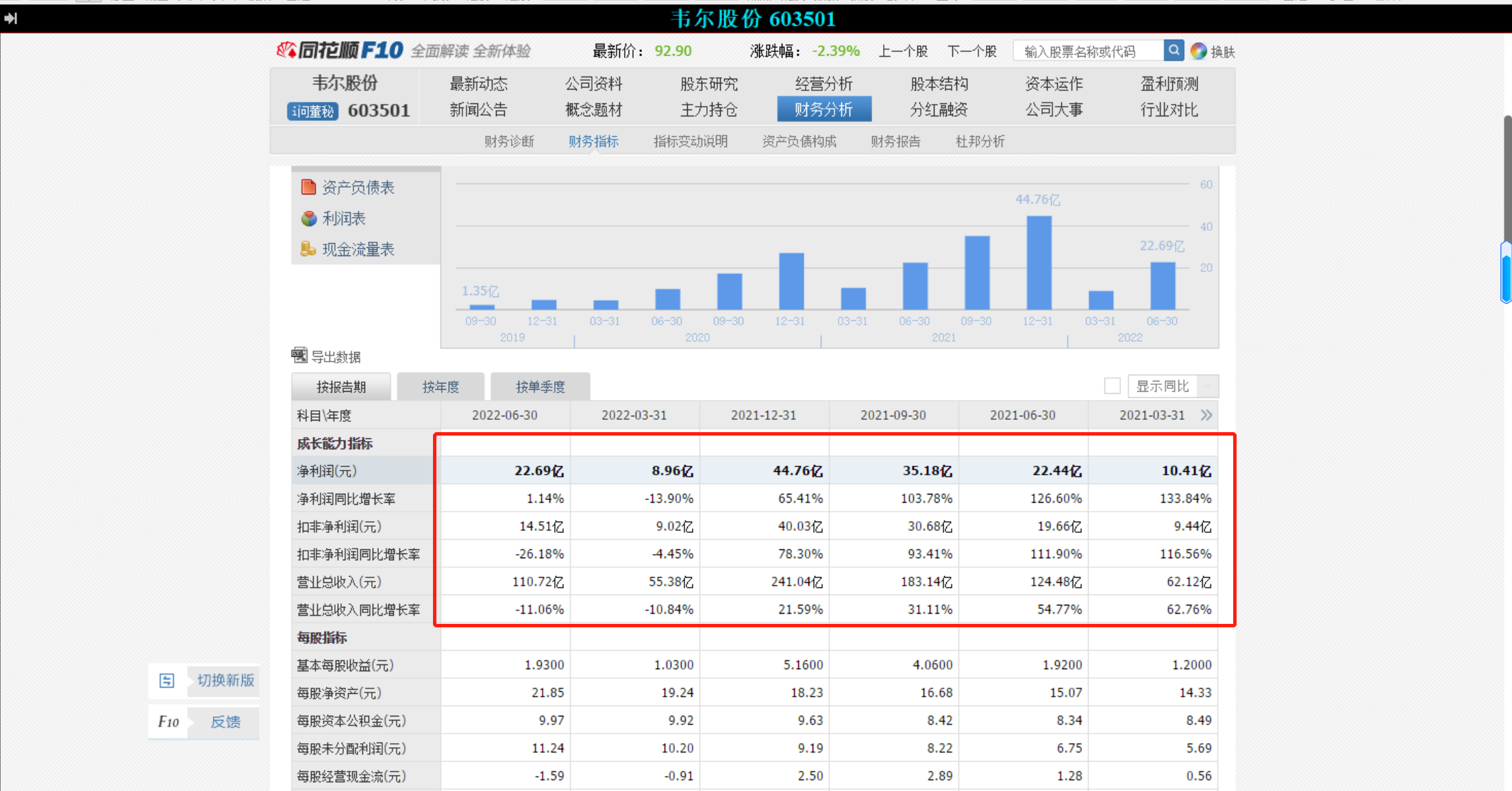Click the 利润表 pie chart icon
The width and height of the screenshot is (1512, 791).
coord(308,218)
